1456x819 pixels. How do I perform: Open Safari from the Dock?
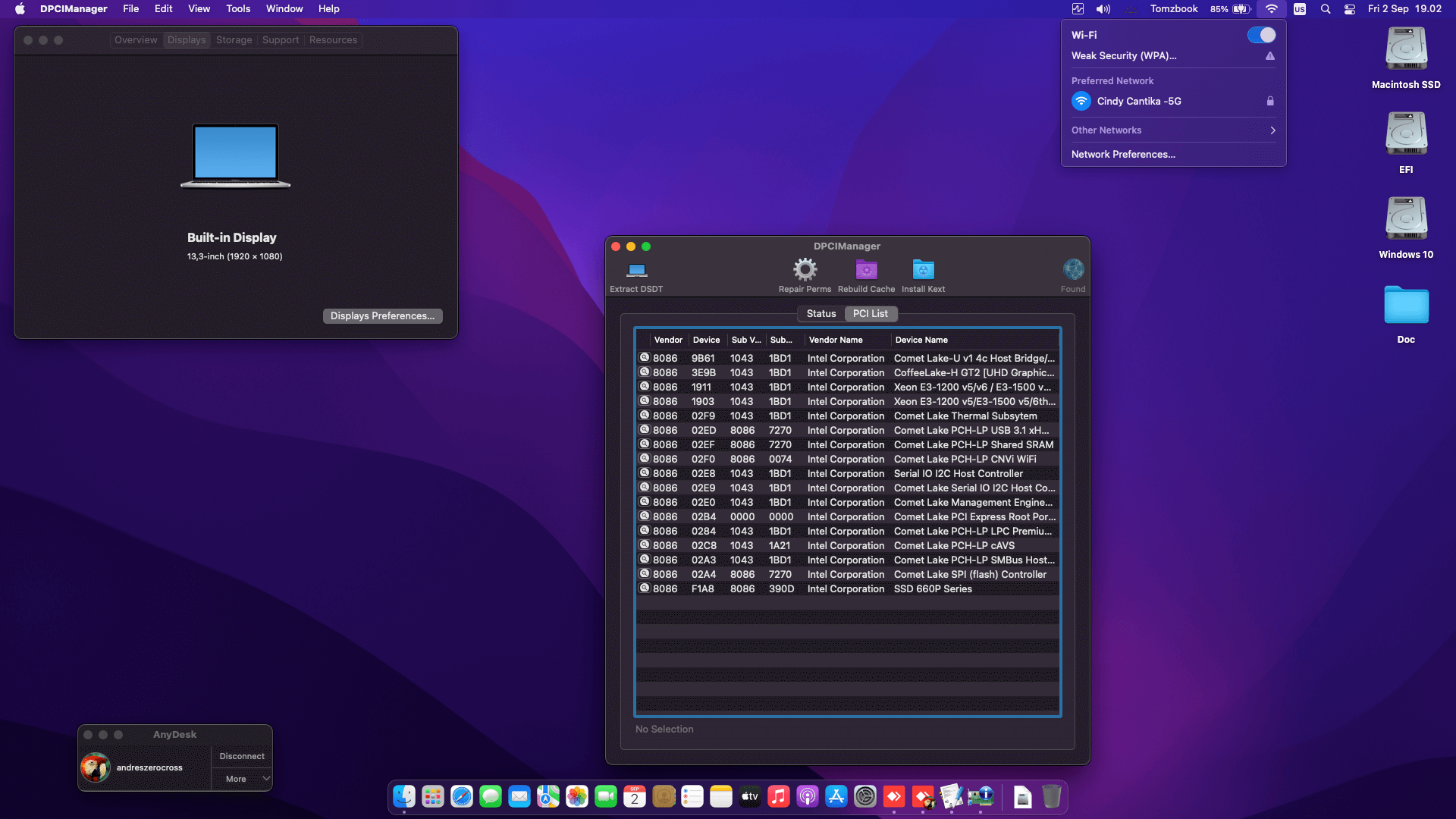[462, 796]
